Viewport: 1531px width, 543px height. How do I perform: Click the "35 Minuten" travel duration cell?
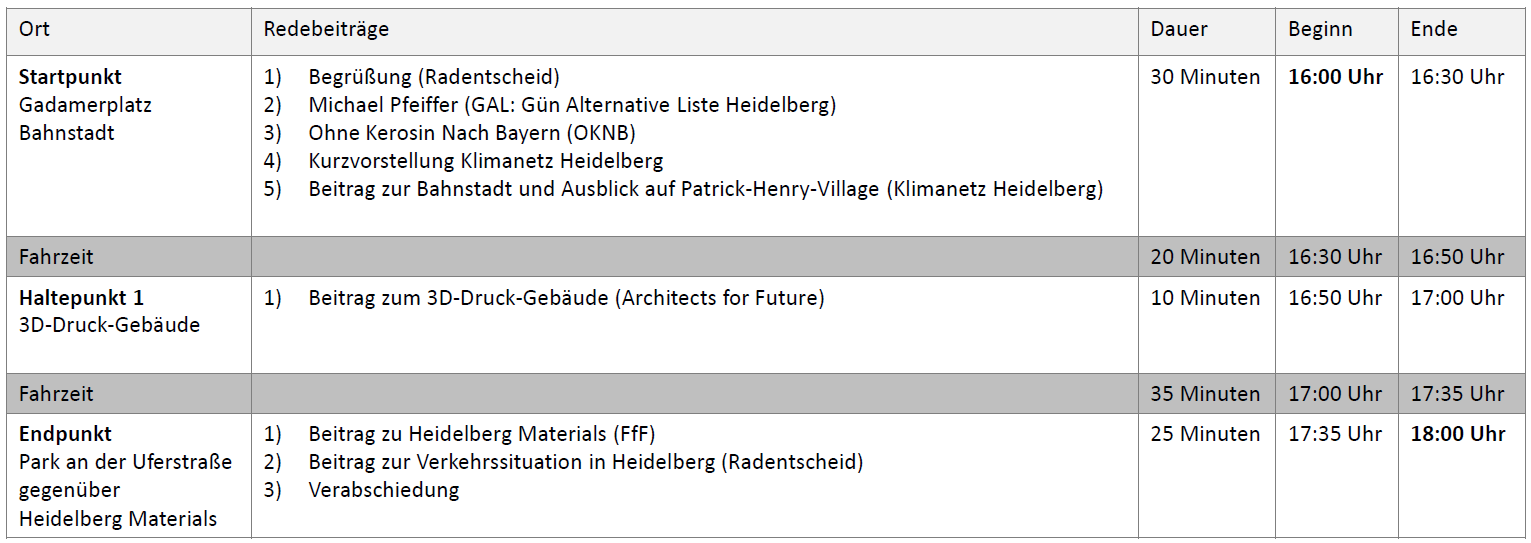pyautogui.click(x=1205, y=394)
